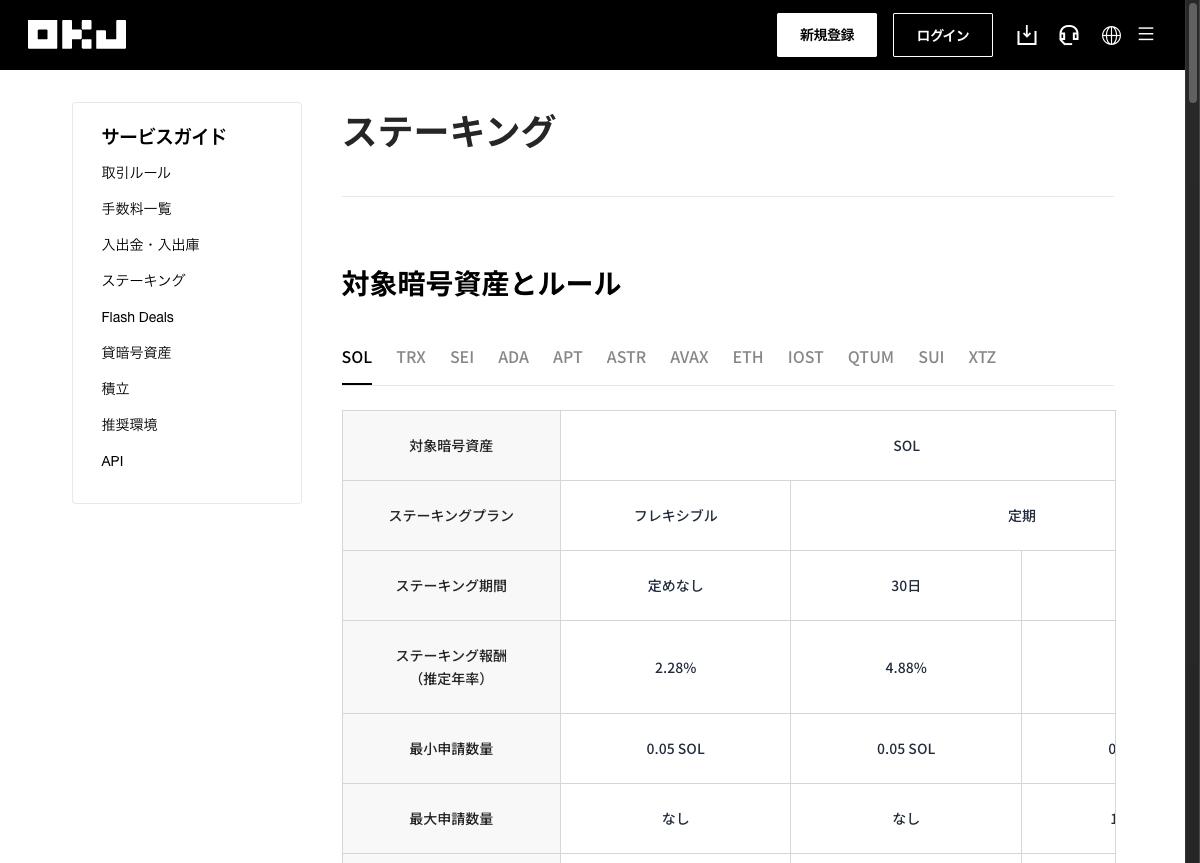Open 貸暗号資産 sidebar link
Screen dimensions: 1200x863
[136, 353]
